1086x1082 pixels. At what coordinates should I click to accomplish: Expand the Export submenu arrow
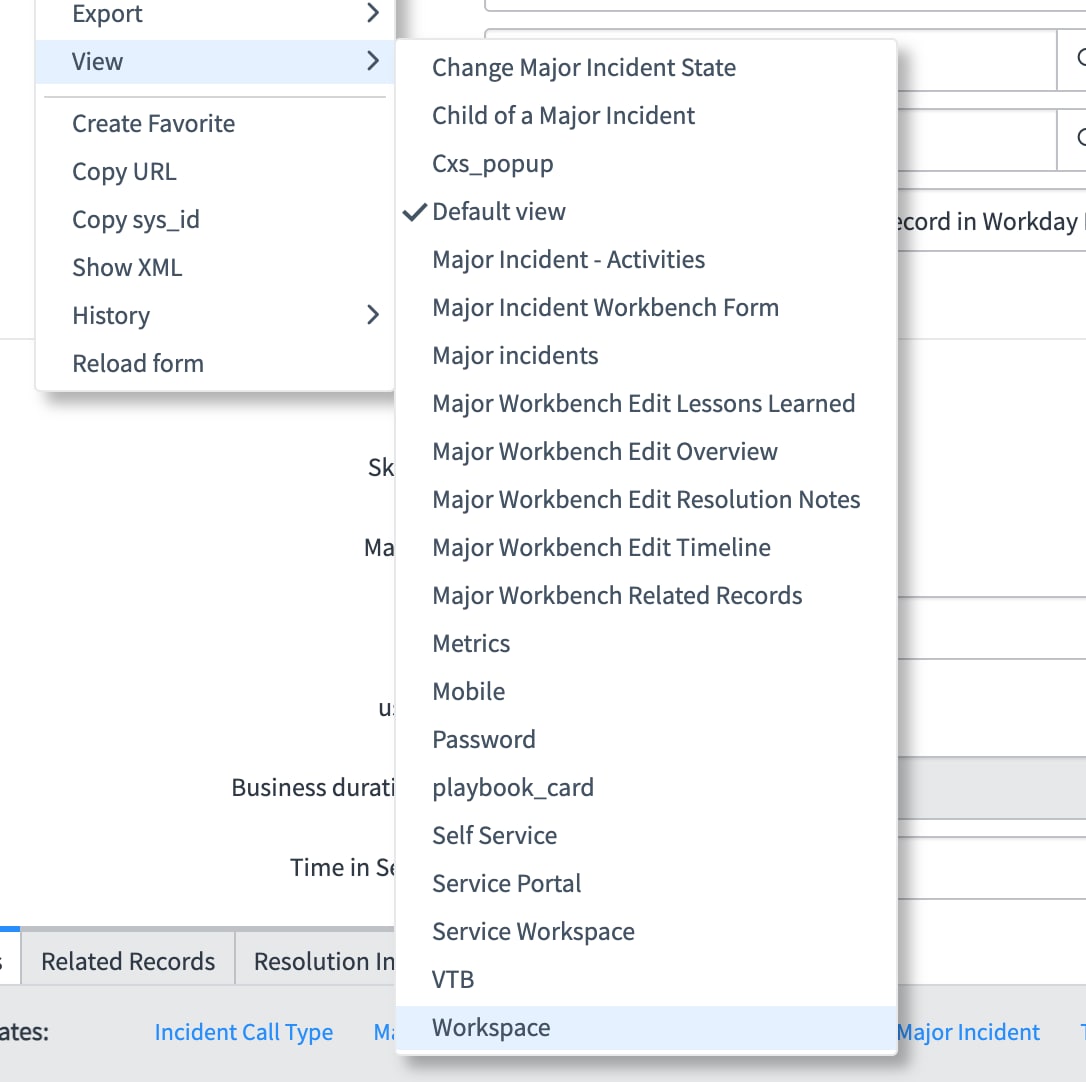(373, 13)
